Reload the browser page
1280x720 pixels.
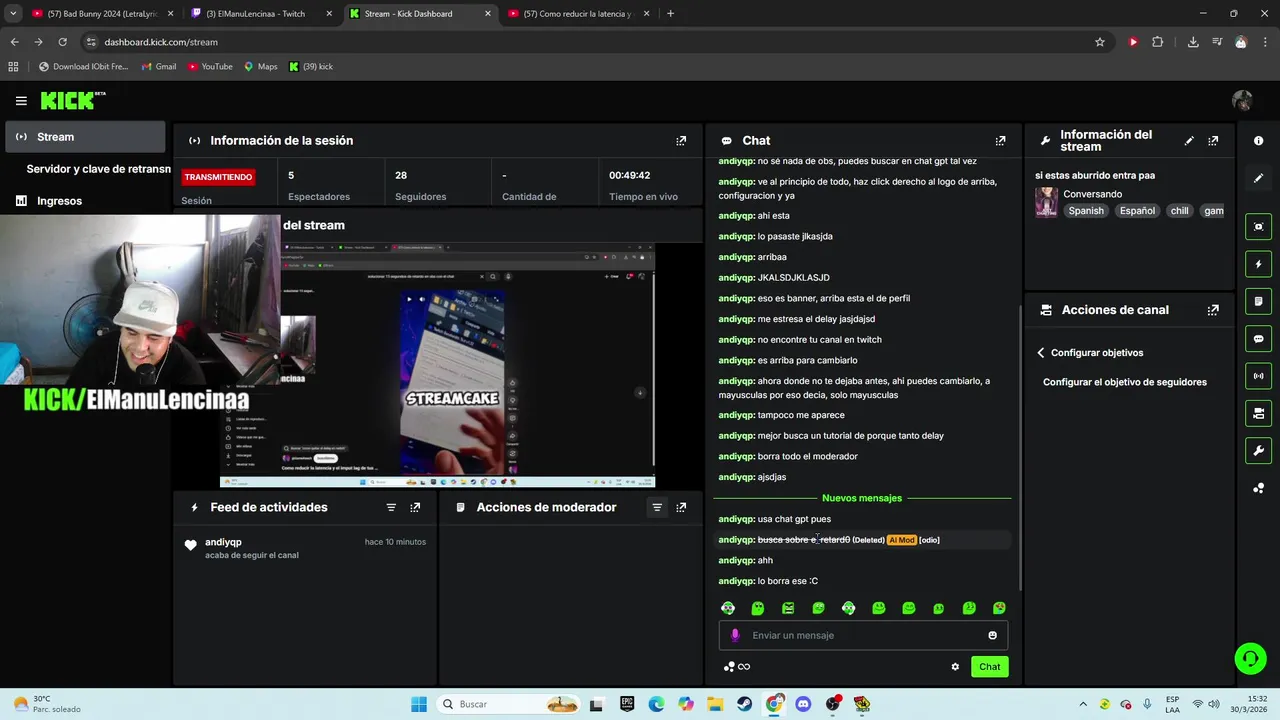click(x=62, y=42)
